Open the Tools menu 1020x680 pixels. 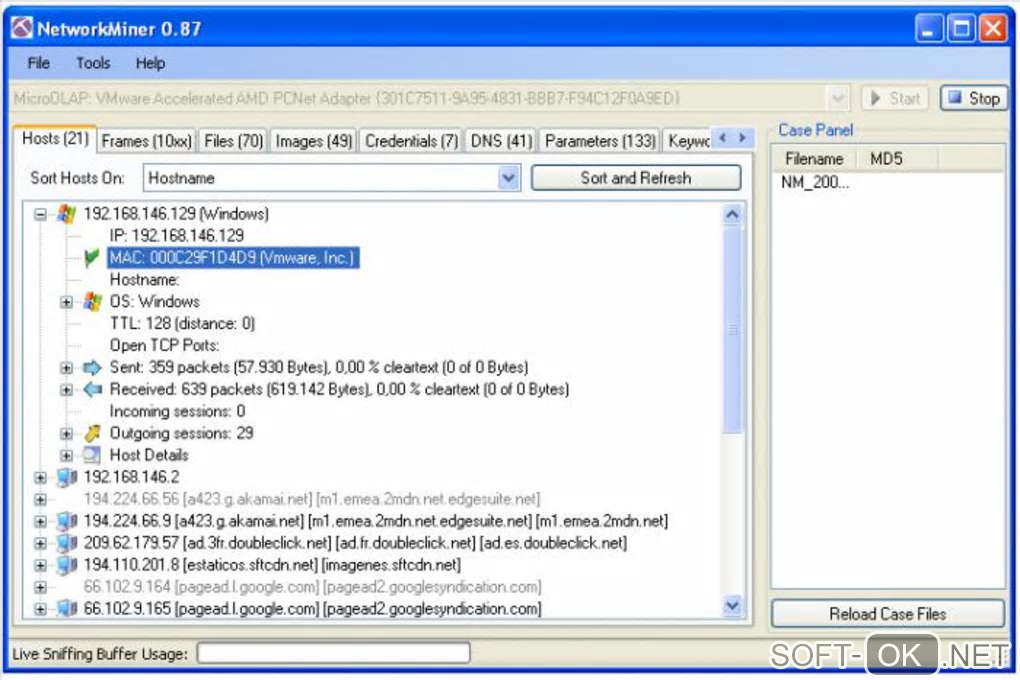click(x=93, y=63)
